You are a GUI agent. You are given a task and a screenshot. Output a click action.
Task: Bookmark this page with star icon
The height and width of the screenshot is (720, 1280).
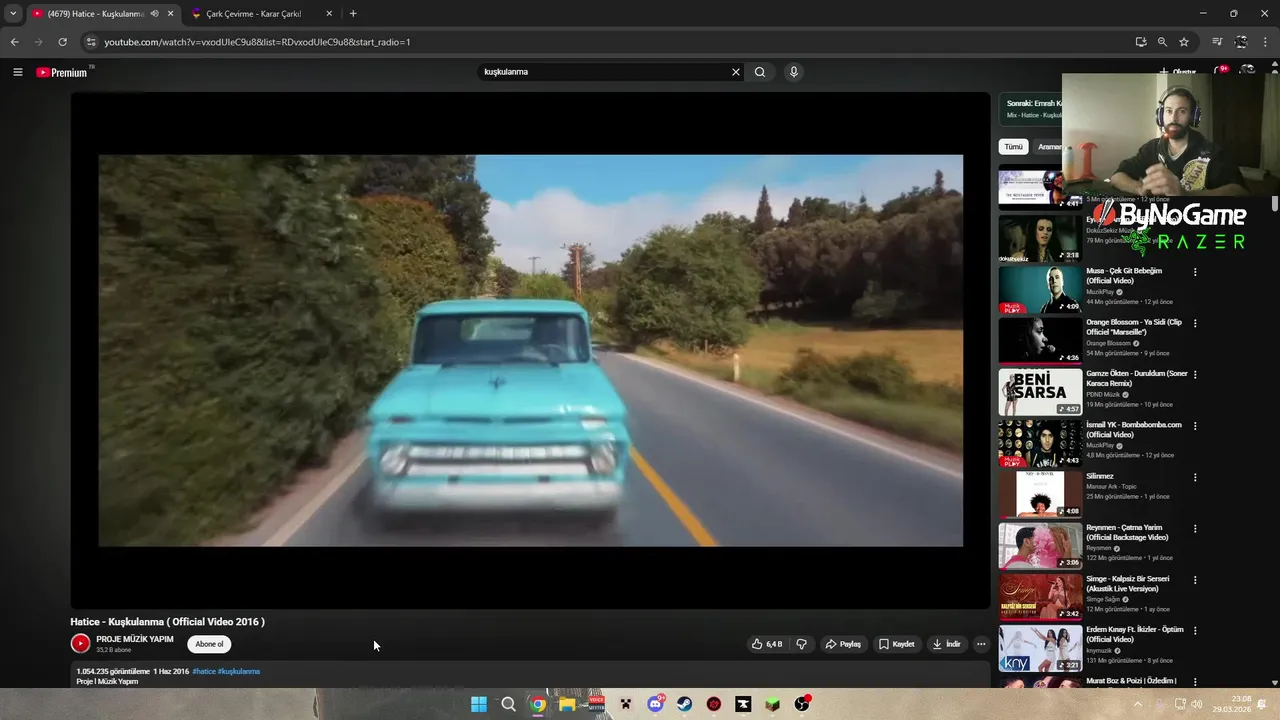[x=1184, y=42]
